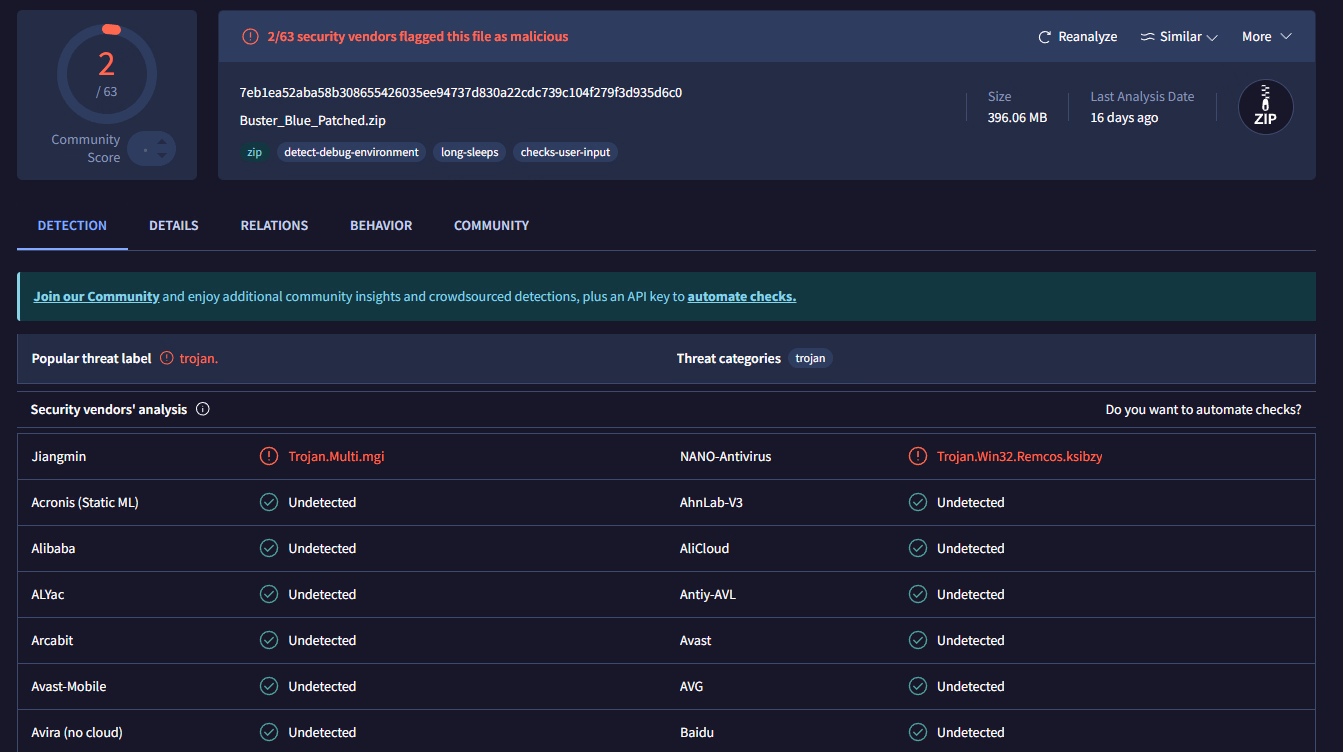Click the alert icon beside Popular threat label
1343x752 pixels.
[x=167, y=358]
